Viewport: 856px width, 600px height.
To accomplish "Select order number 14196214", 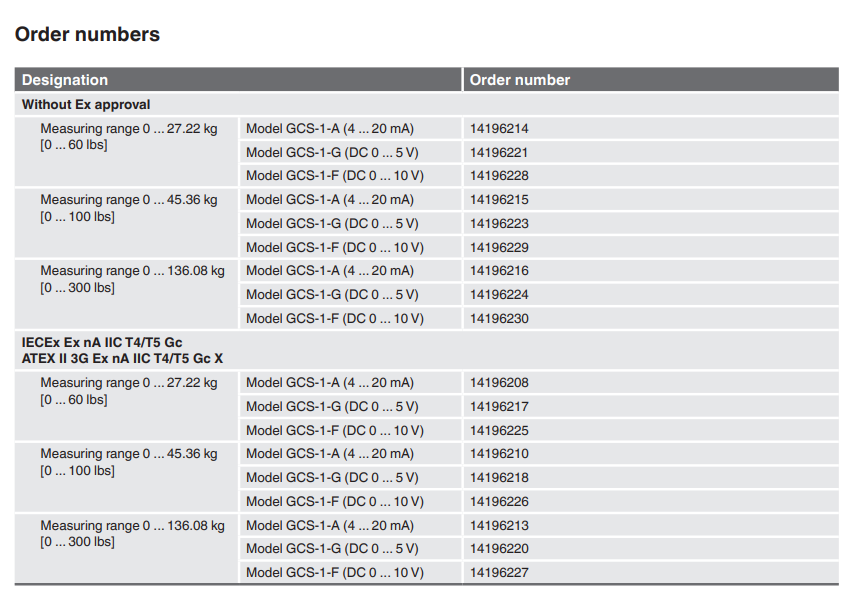I will coord(499,129).
